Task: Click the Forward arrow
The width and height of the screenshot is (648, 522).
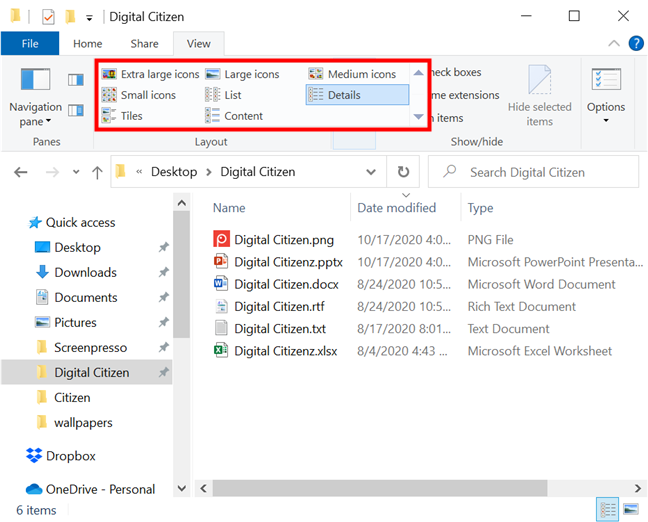Action: (x=52, y=172)
